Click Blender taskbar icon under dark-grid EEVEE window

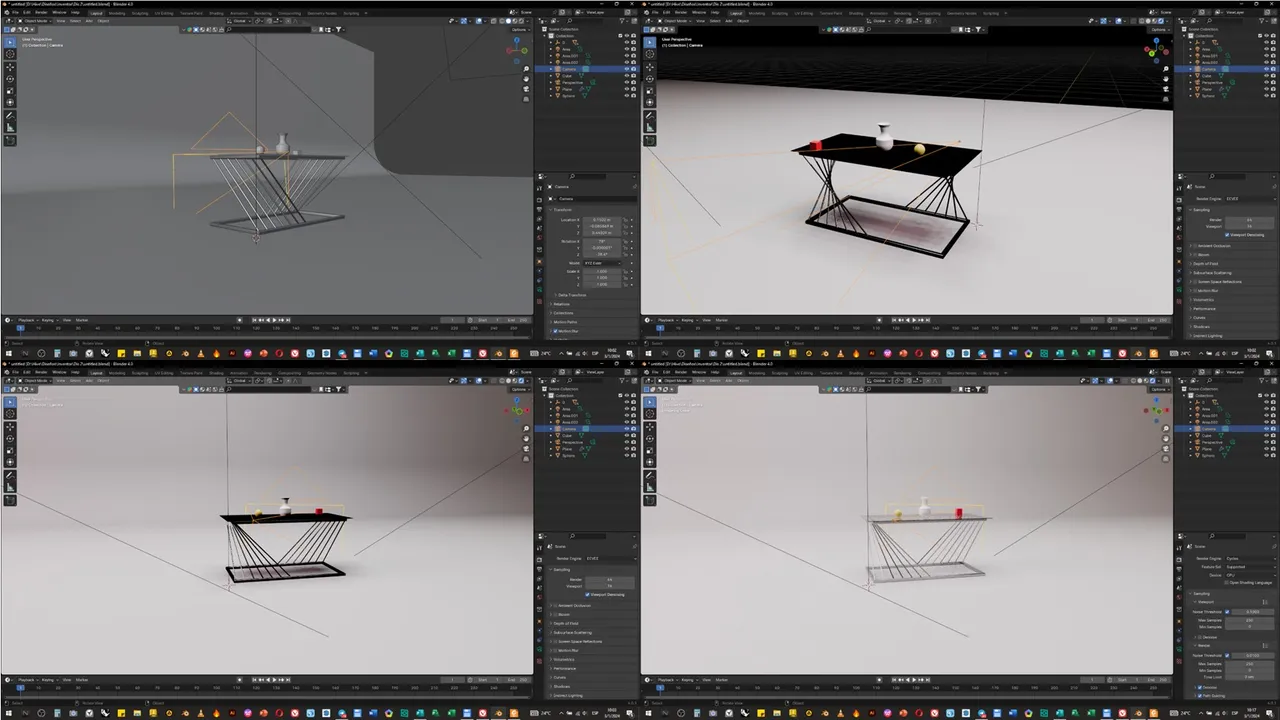point(1138,353)
